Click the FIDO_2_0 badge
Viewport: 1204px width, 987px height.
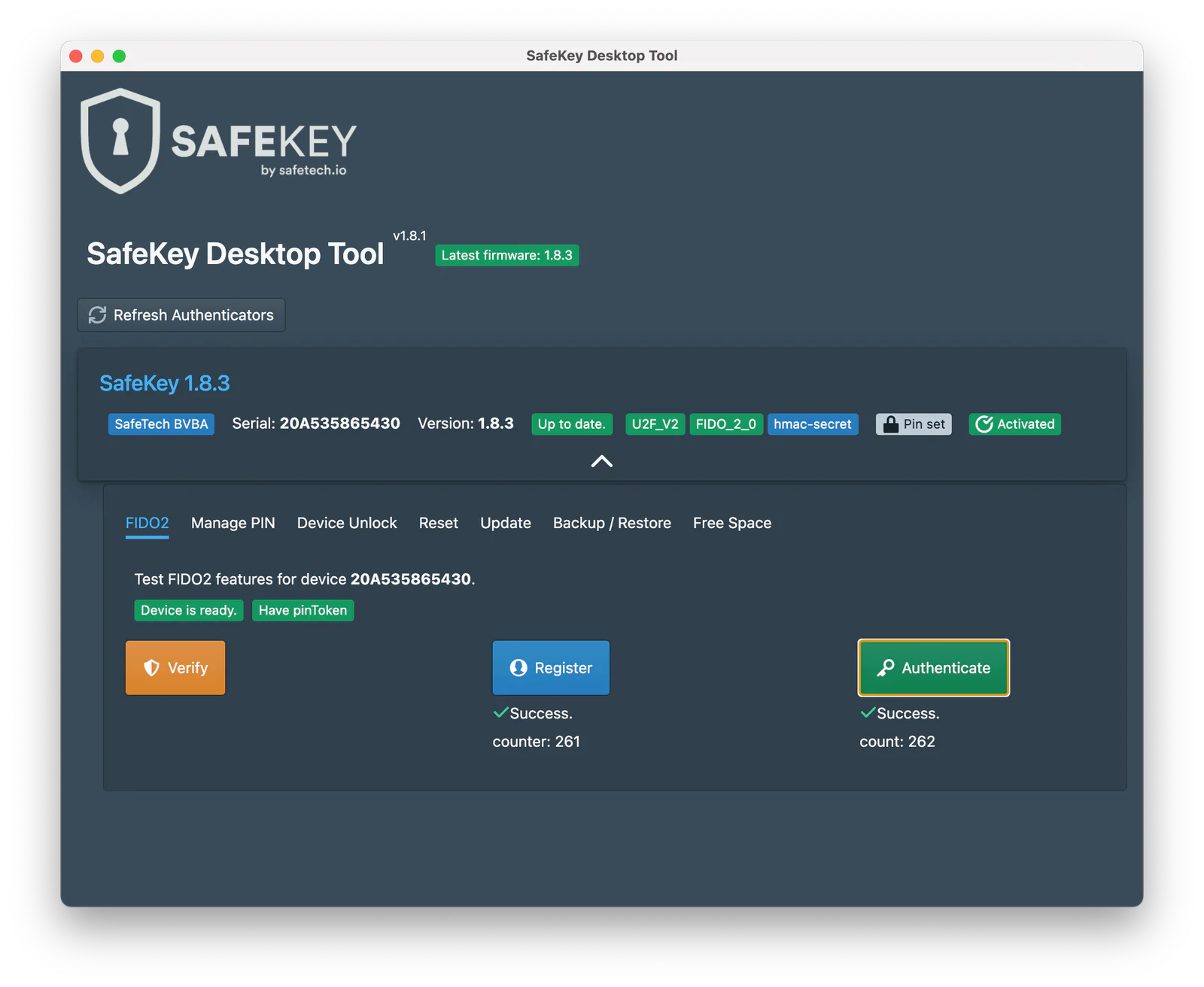(x=726, y=424)
